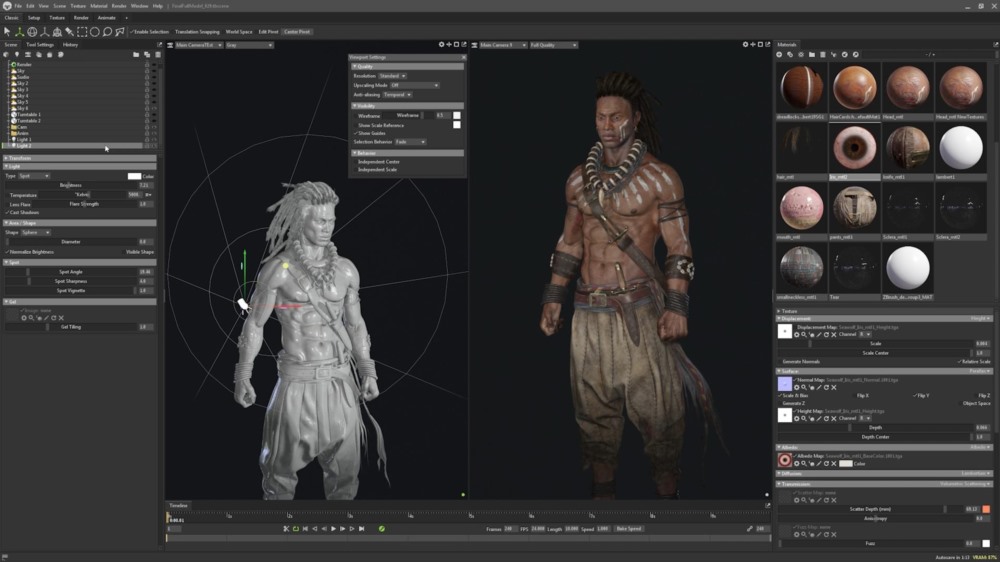
Task: Toggle the timeline loop button
Action: (296, 529)
